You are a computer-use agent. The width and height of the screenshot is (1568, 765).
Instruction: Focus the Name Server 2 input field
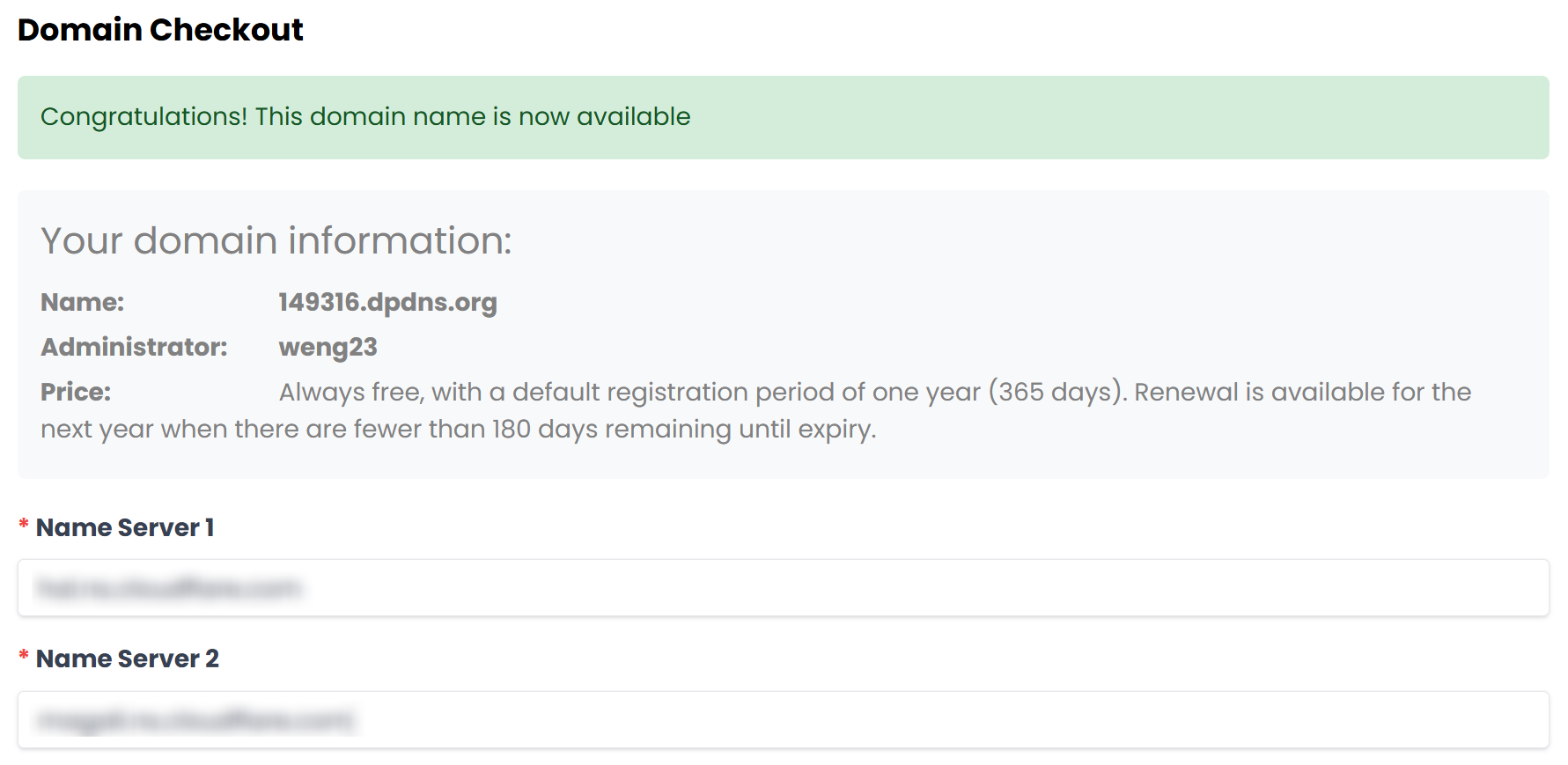(783, 720)
